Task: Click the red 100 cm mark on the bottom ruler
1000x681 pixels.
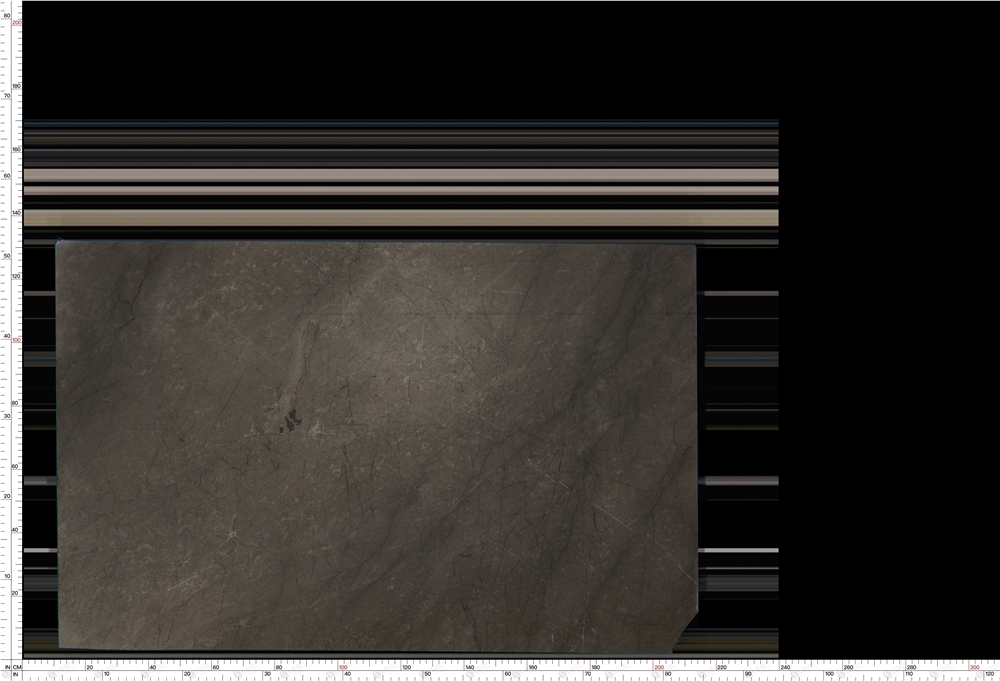Action: coord(343,668)
